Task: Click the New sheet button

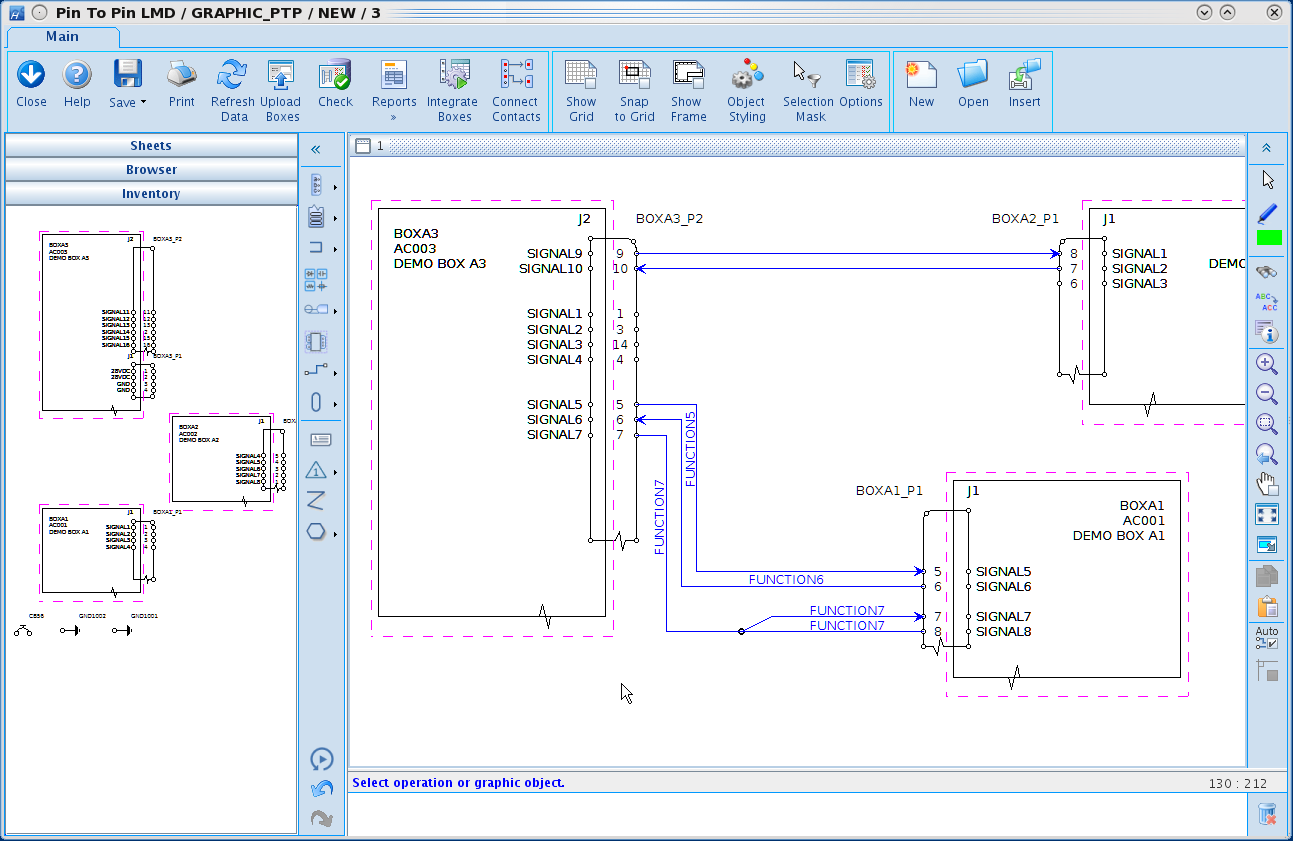Action: [921, 84]
